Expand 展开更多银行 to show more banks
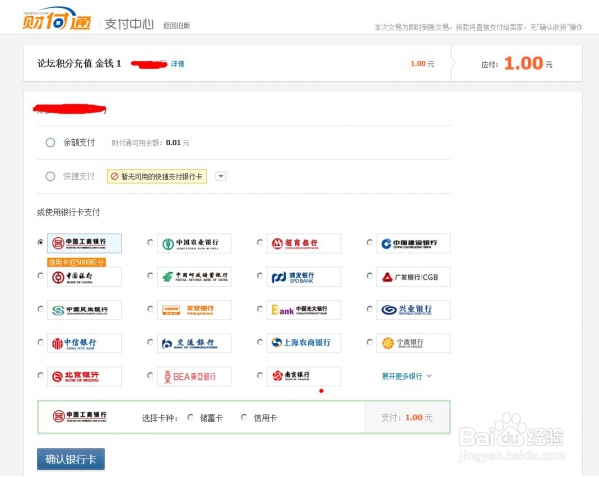The image size is (599, 477). click(x=407, y=376)
